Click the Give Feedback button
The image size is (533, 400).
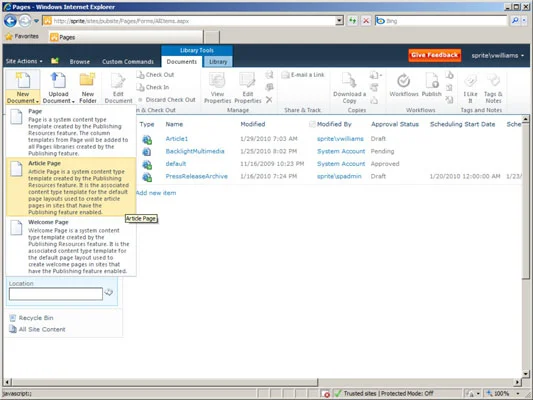pos(434,55)
